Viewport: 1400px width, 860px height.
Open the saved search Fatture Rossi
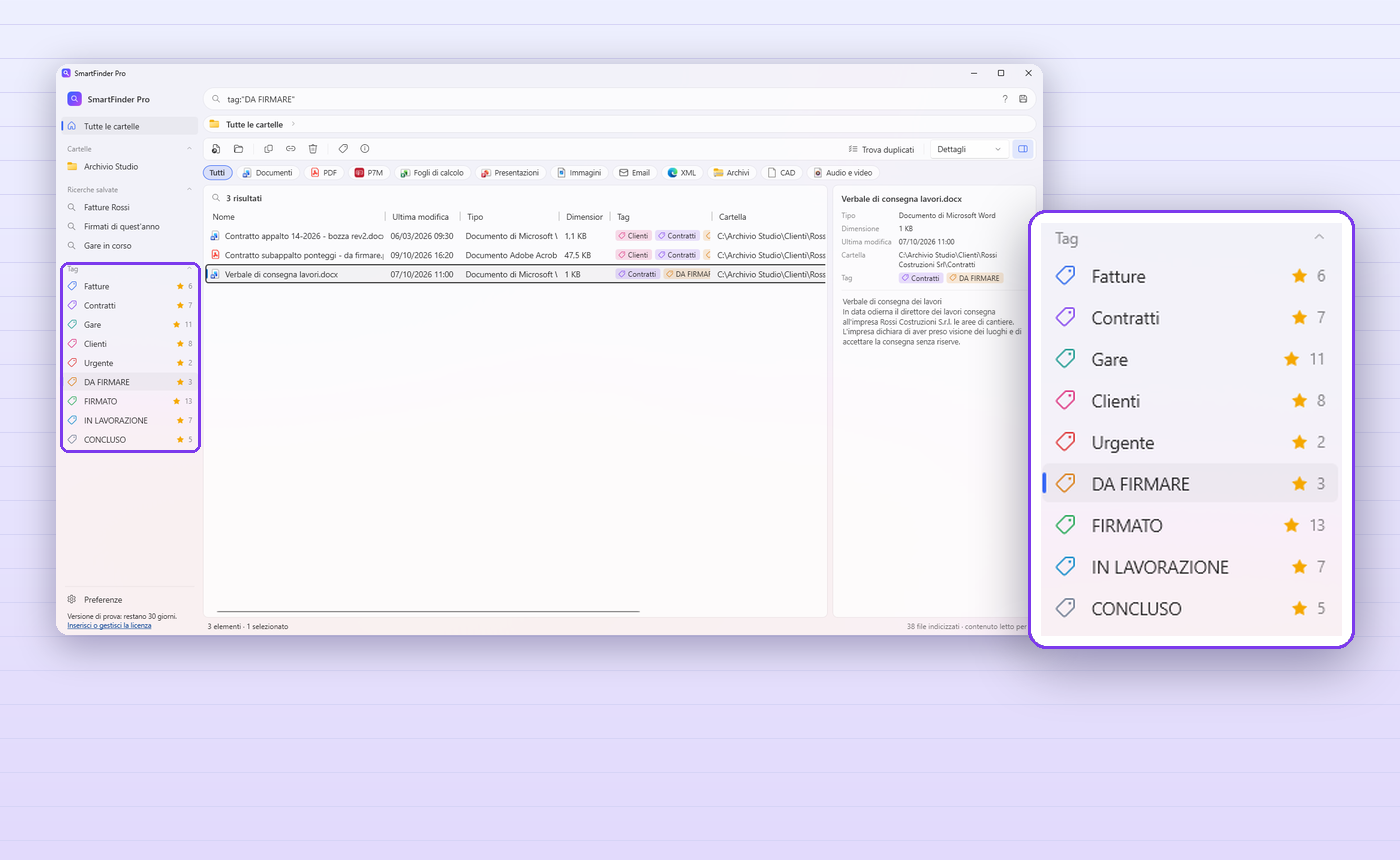click(130, 207)
